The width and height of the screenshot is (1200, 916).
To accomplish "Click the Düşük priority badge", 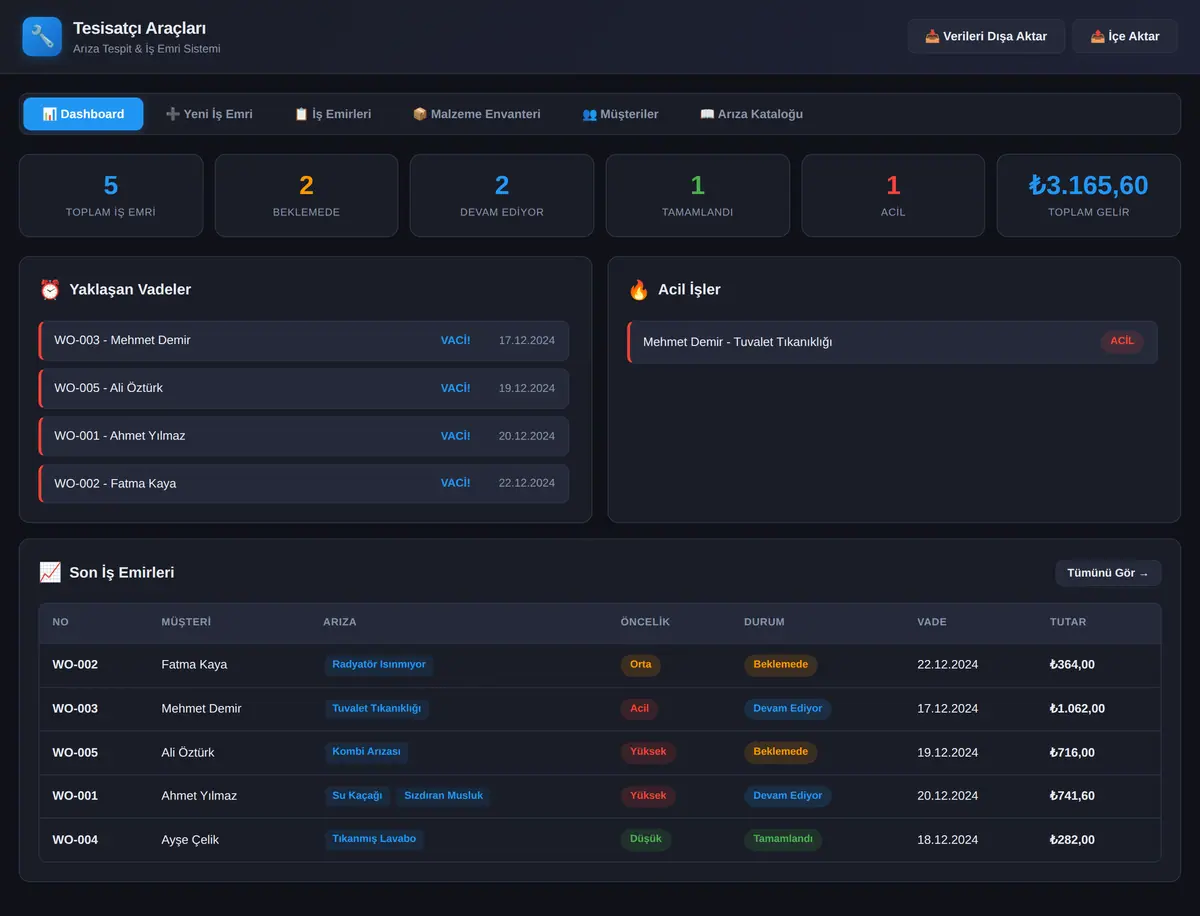I will coord(646,840).
